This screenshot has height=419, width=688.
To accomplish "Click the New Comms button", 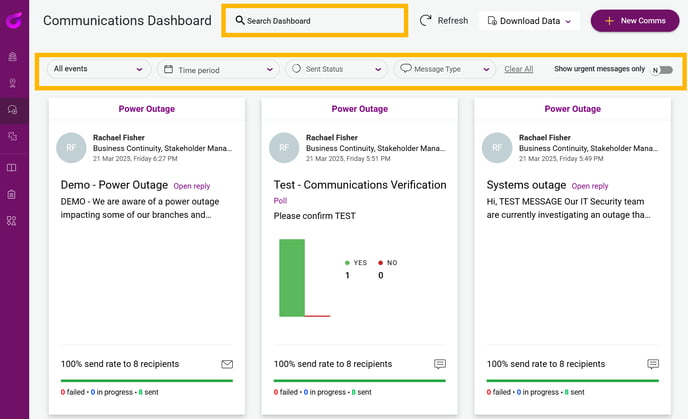I will [635, 21].
